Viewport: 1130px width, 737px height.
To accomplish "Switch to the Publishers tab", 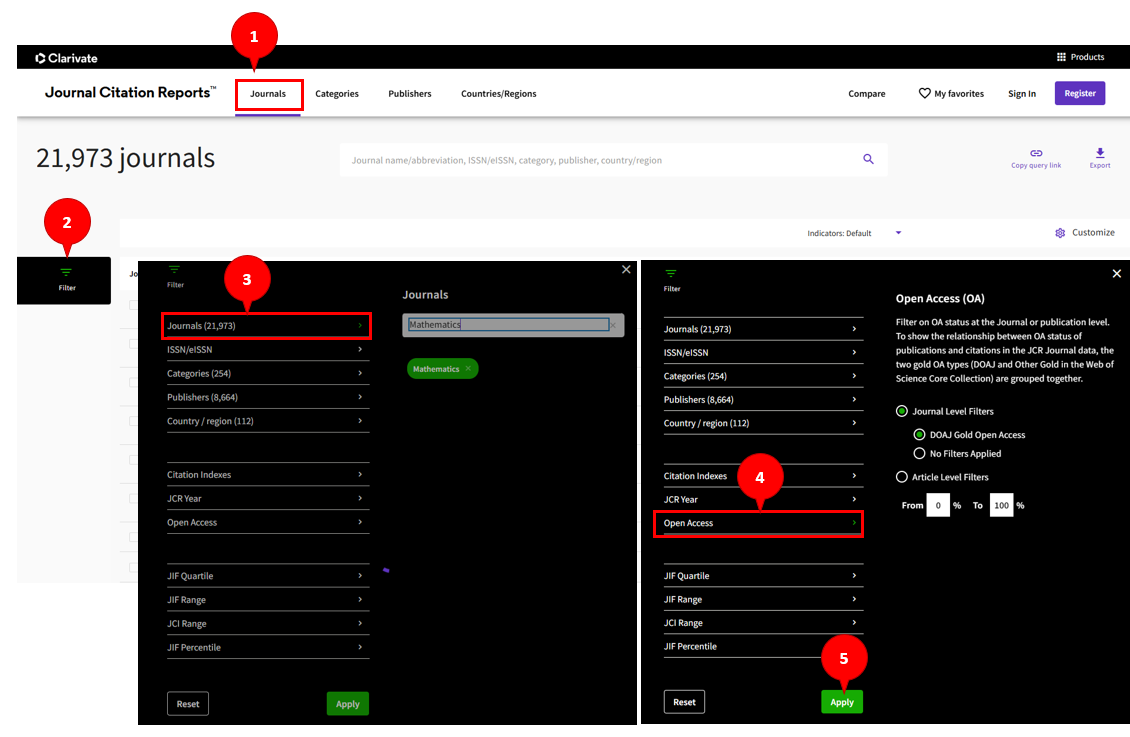I will pyautogui.click(x=409, y=94).
